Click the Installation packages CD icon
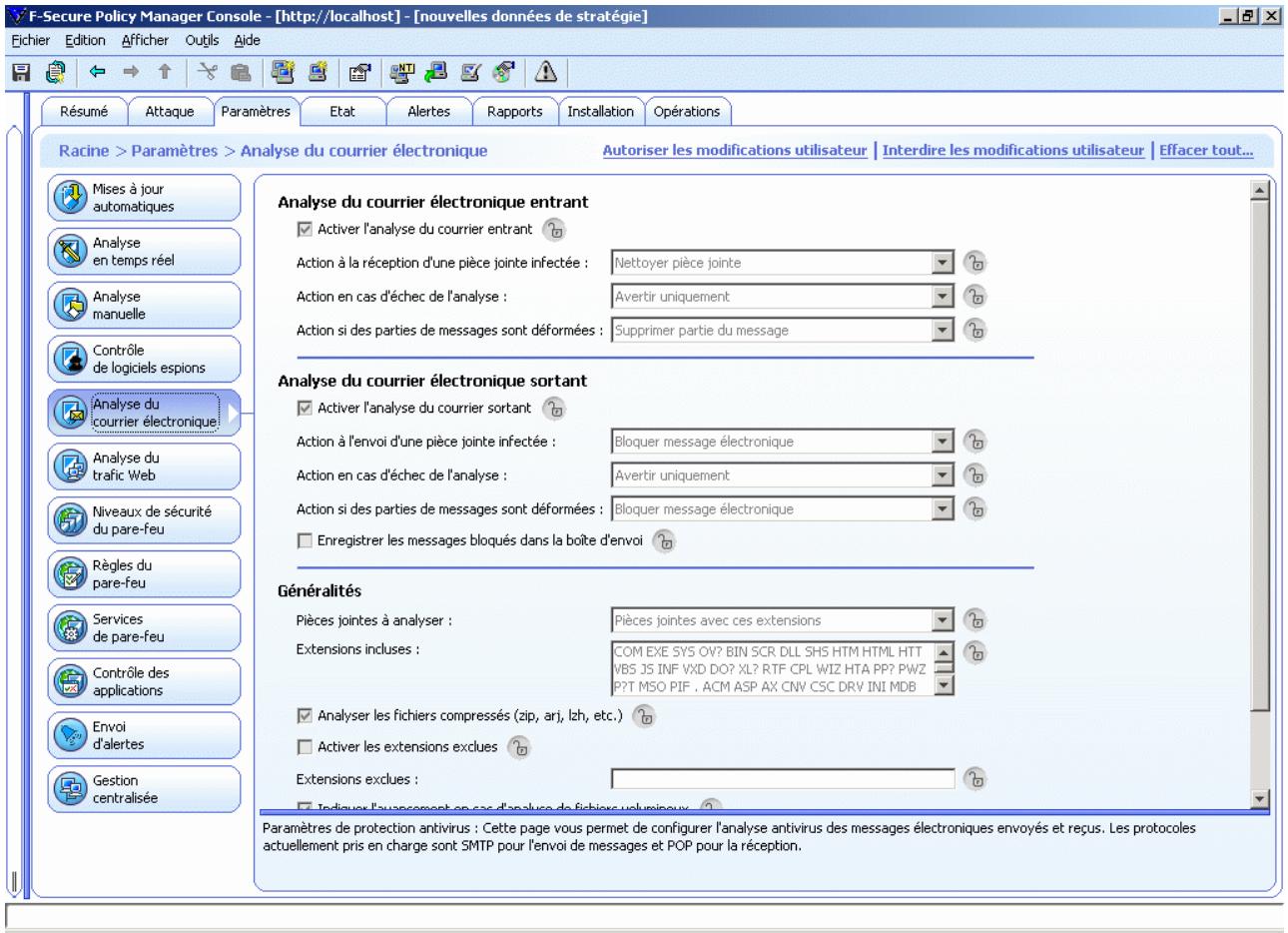This screenshot has width=1288, height=933. pos(504,71)
